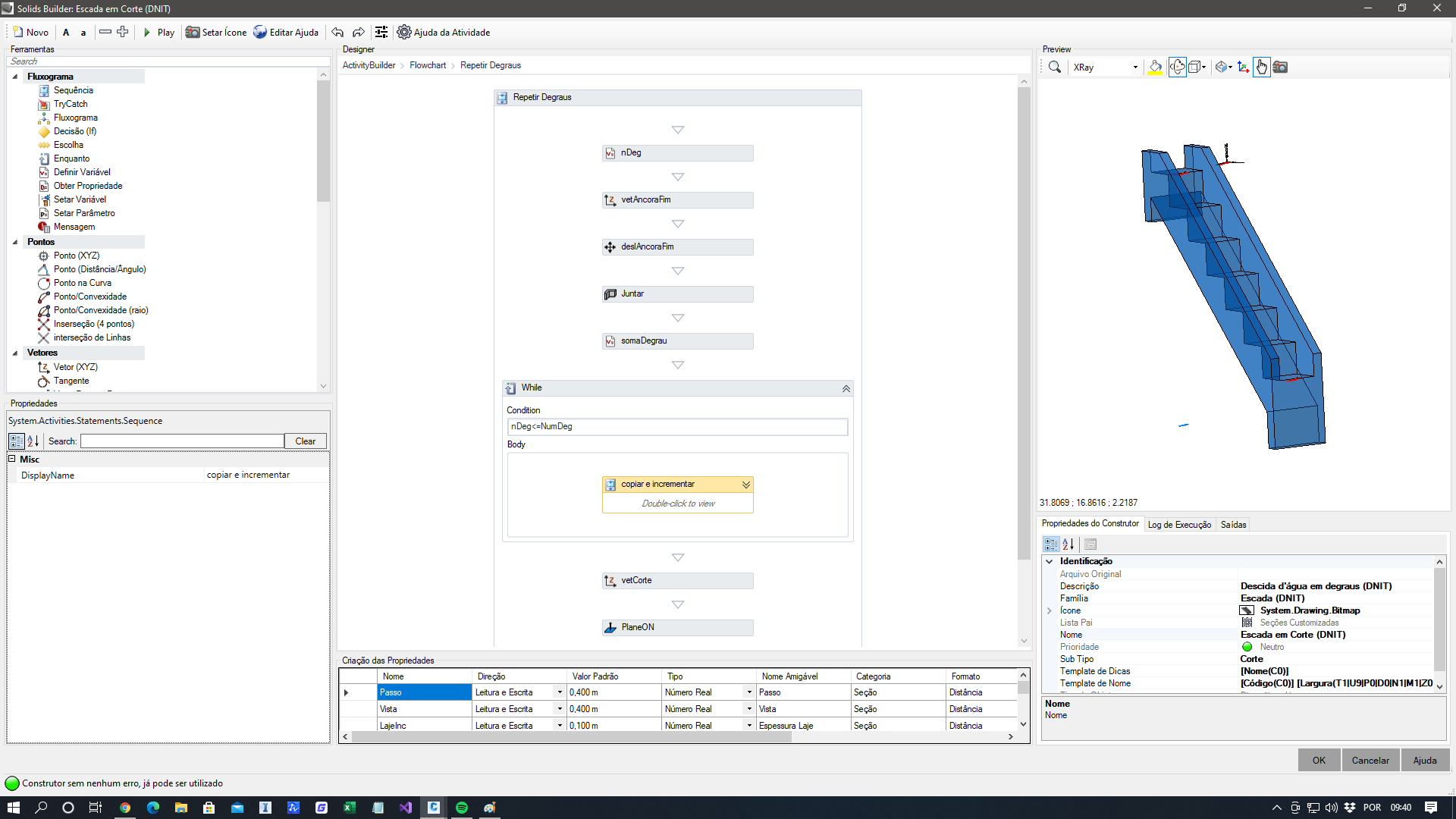Image resolution: width=1456 pixels, height=819 pixels.
Task: Open Spotify from the Windows taskbar
Action: pyautogui.click(x=462, y=808)
